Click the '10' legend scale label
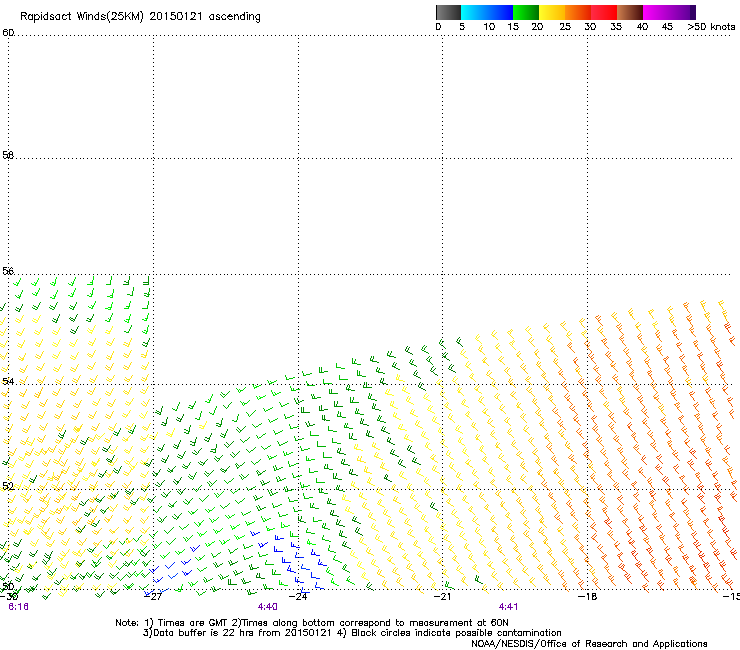 point(489,27)
